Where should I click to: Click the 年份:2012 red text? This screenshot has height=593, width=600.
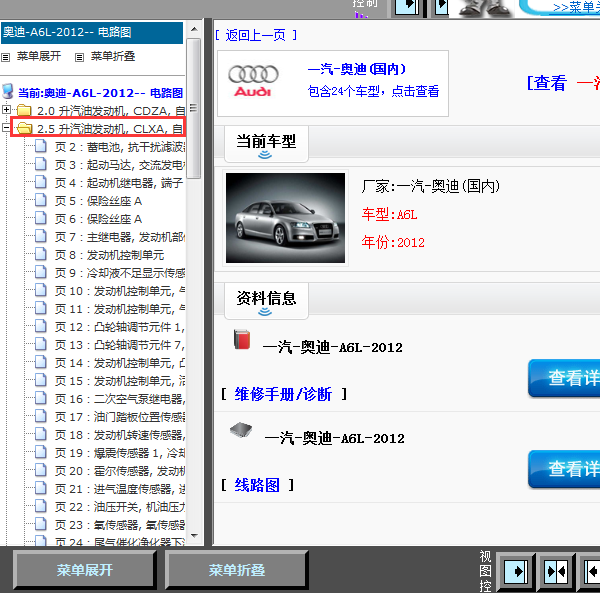click(x=393, y=242)
